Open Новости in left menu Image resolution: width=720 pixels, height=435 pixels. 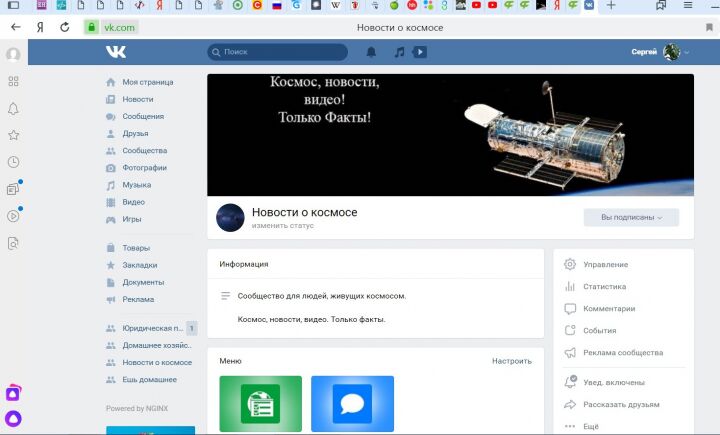(x=138, y=99)
